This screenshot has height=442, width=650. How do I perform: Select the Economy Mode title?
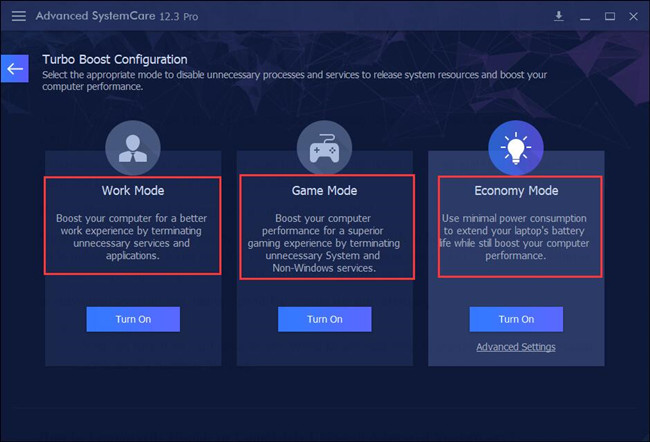tap(516, 191)
